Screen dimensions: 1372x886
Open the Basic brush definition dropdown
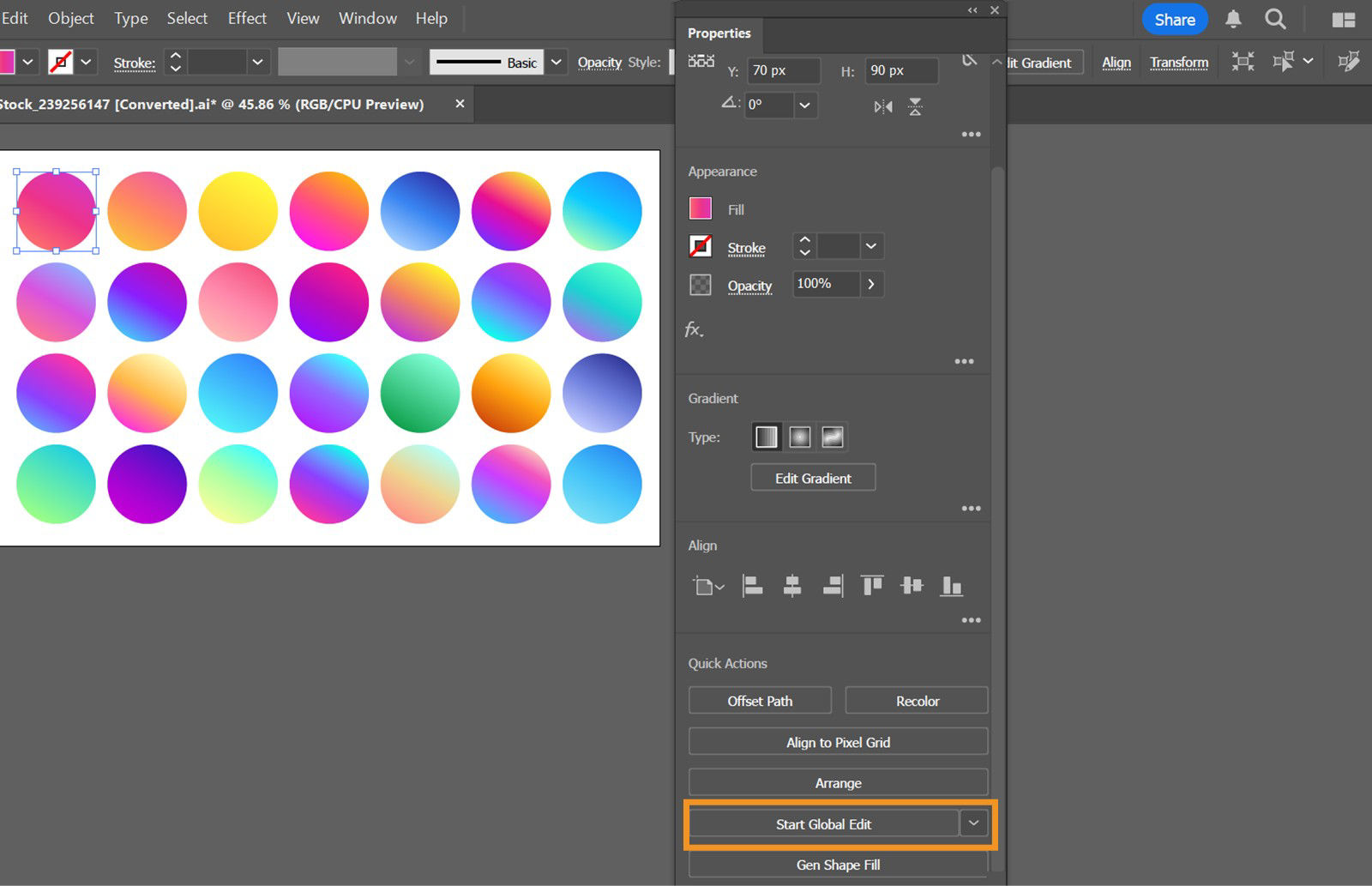[x=557, y=62]
